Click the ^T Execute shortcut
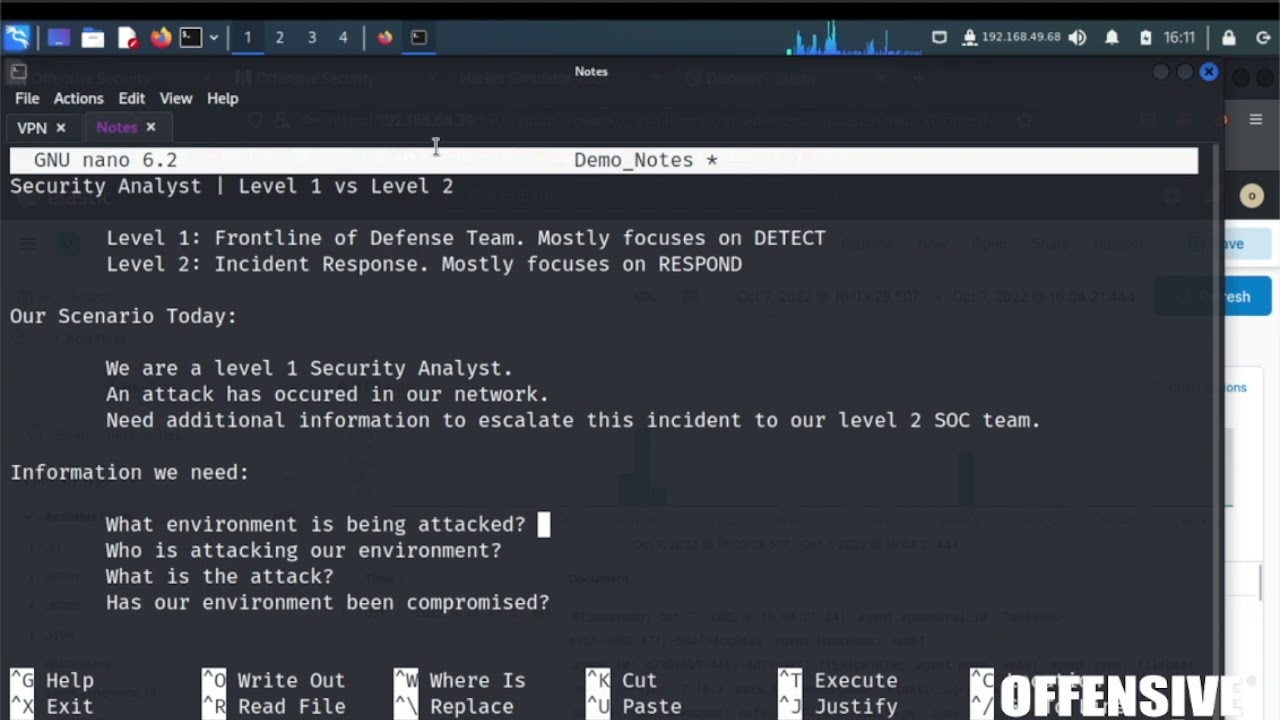The image size is (1280, 720). (x=836, y=680)
